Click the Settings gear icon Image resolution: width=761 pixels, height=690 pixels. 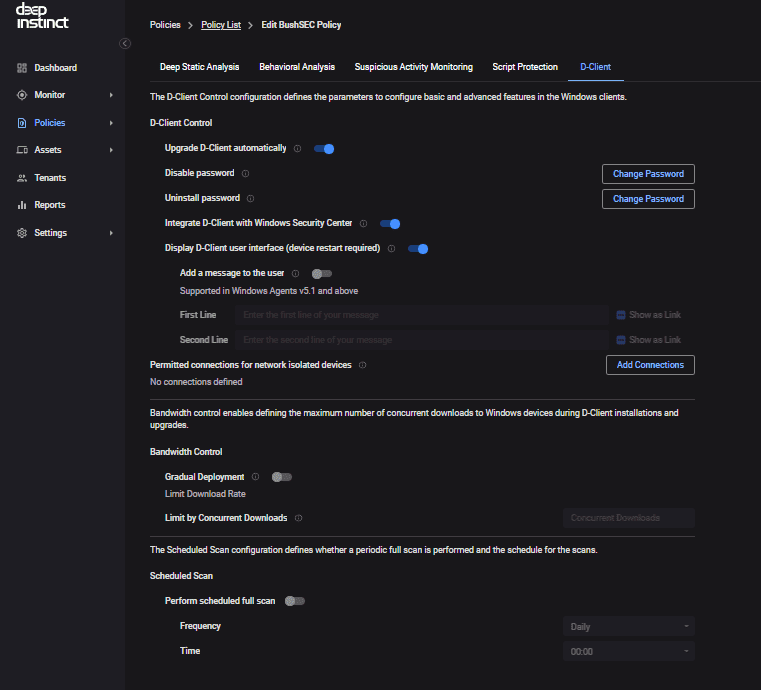coord(22,233)
